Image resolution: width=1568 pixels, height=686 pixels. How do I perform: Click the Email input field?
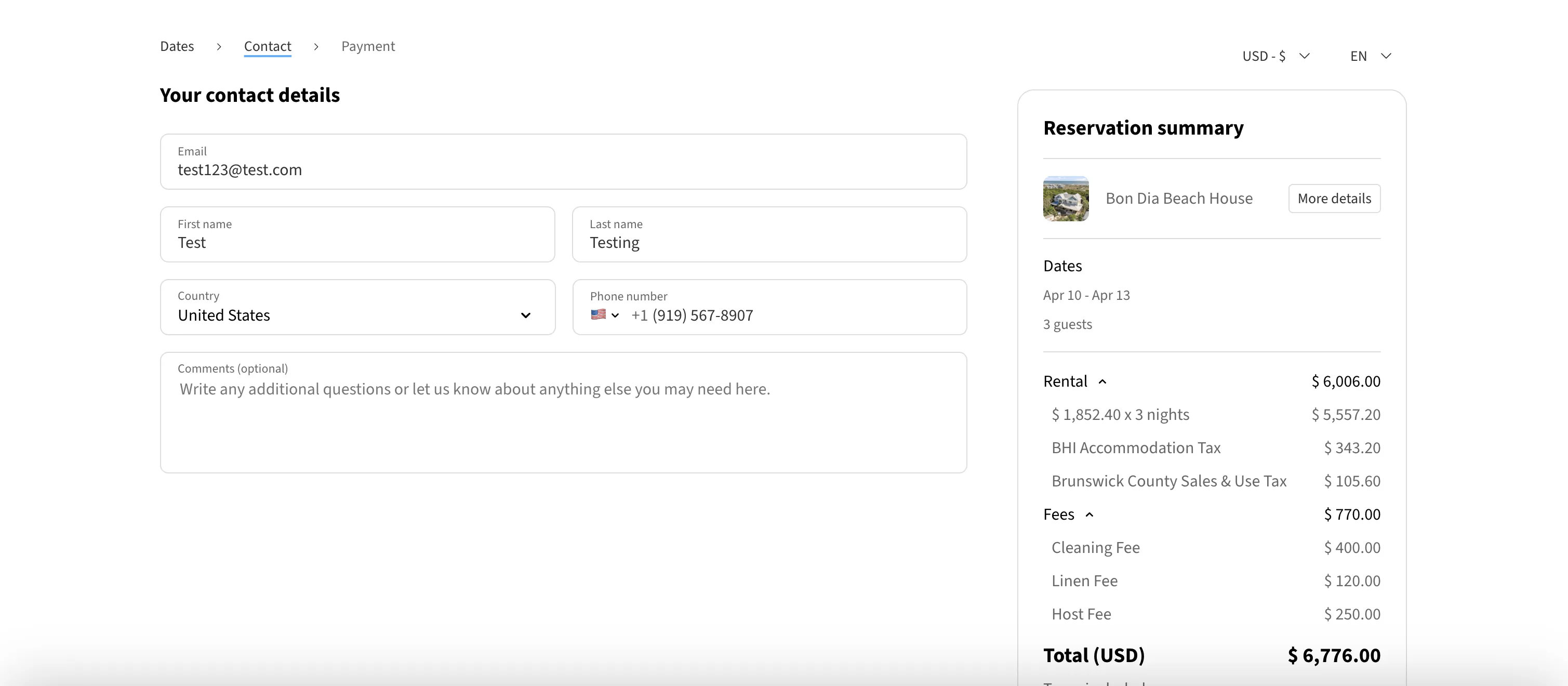(563, 169)
